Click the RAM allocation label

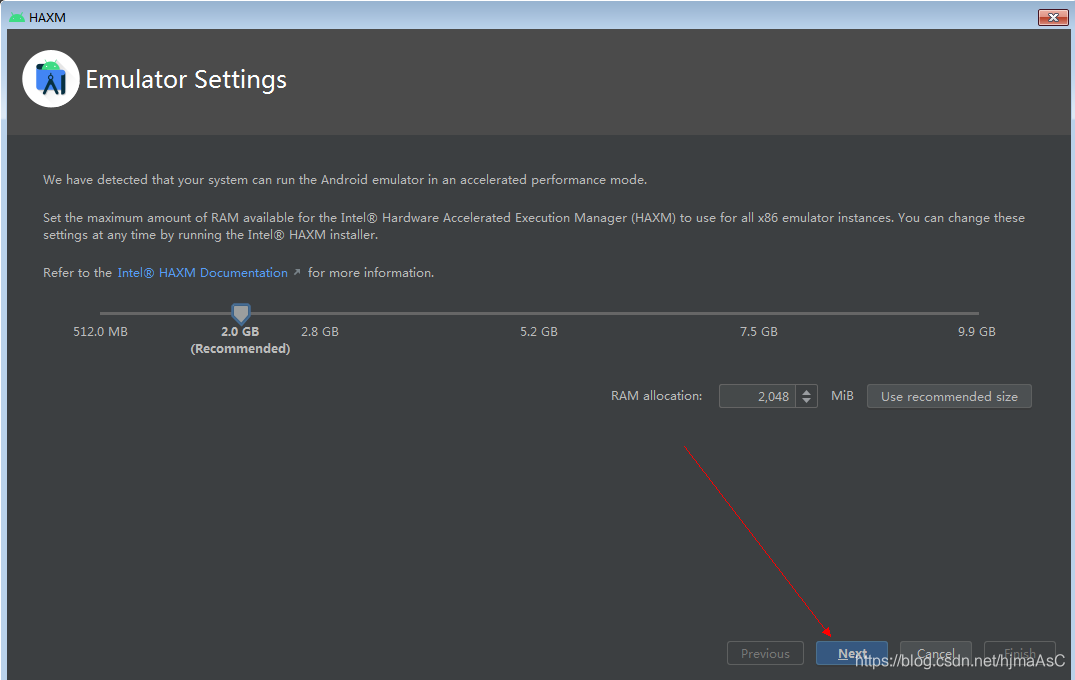656,396
